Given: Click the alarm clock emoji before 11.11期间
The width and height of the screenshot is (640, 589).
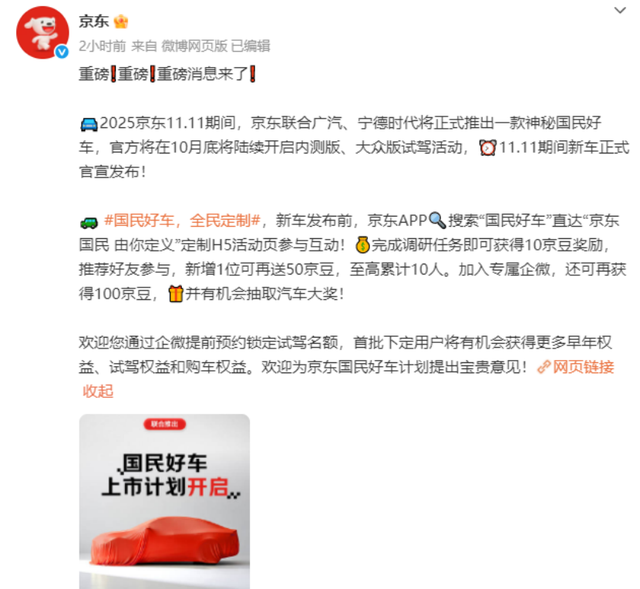Looking at the screenshot, I should (x=488, y=148).
